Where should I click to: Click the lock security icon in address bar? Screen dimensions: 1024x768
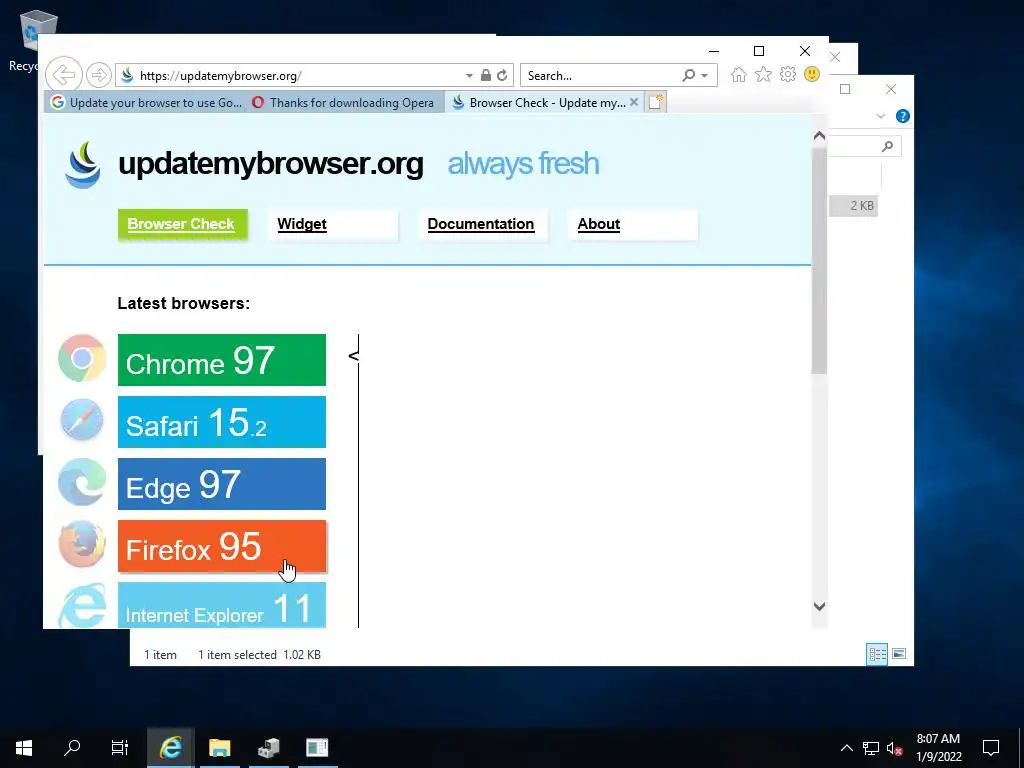(x=485, y=75)
